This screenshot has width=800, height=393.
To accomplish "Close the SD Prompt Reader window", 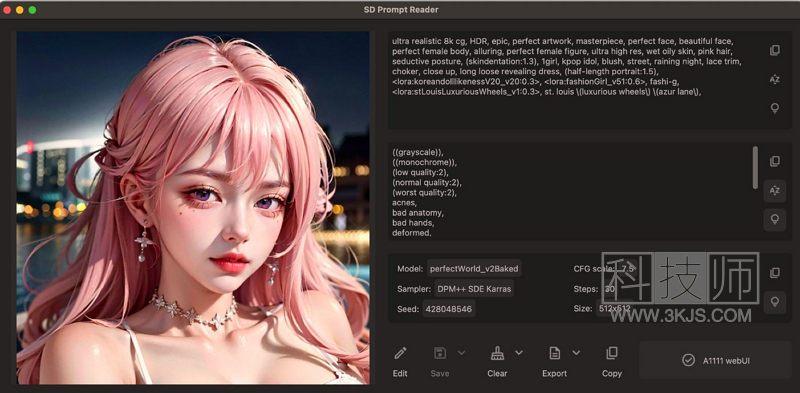I will tap(7, 10).
